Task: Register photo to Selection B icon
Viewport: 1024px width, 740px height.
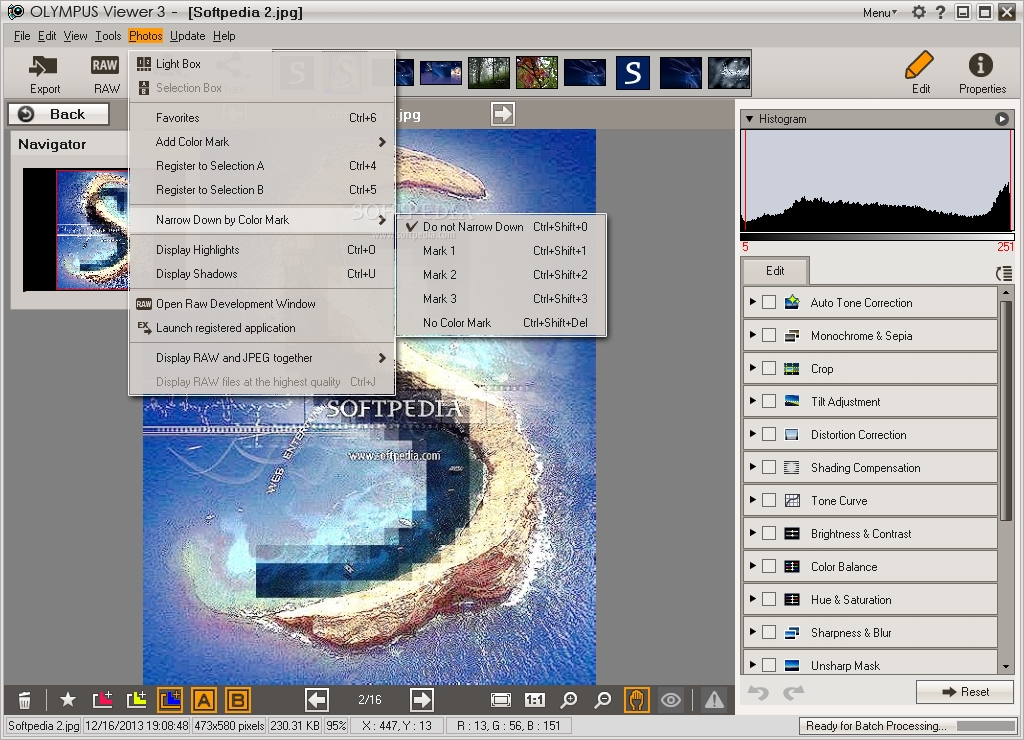Action: pyautogui.click(x=238, y=700)
